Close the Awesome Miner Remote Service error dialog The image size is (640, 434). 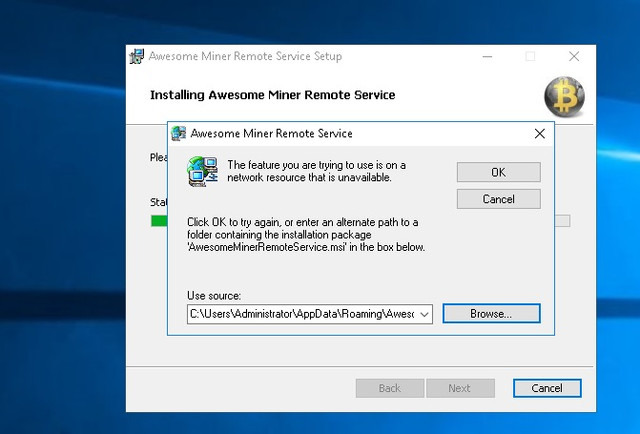[x=540, y=134]
